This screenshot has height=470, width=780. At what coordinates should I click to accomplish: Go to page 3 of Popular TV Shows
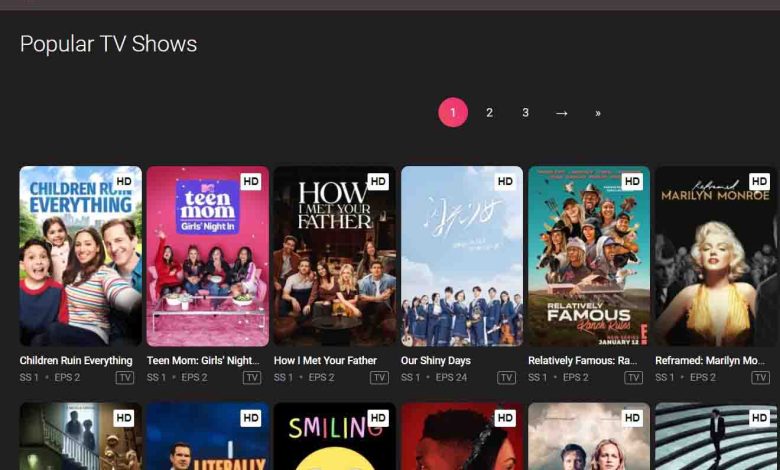[525, 113]
